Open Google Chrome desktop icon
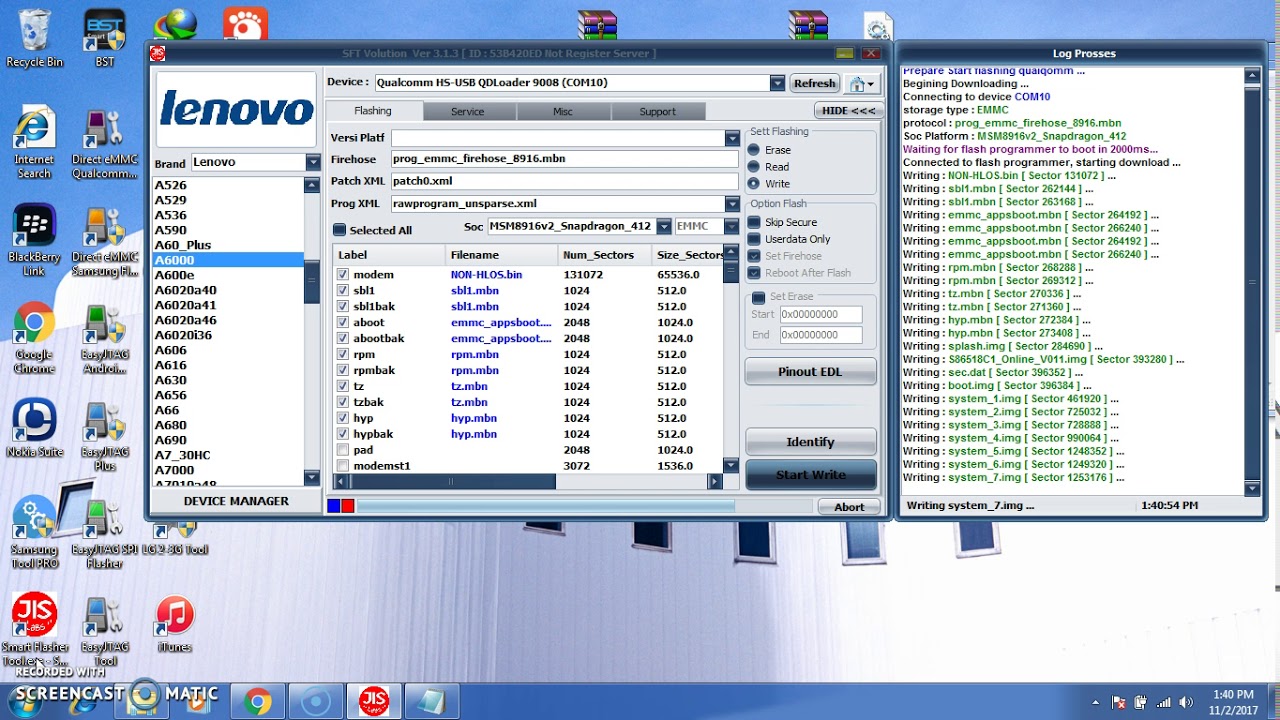The height and width of the screenshot is (720, 1280). (34, 338)
